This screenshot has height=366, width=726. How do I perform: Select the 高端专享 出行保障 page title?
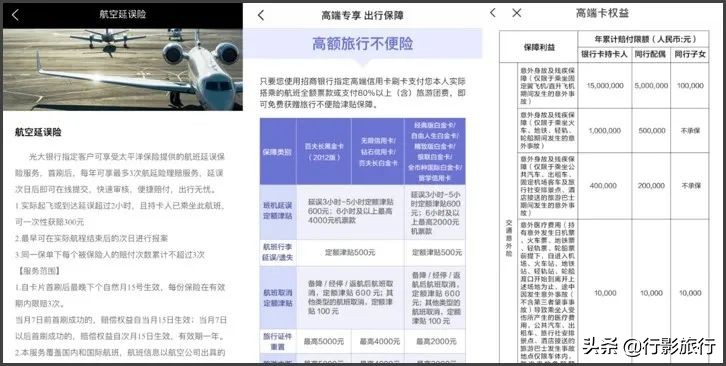(x=363, y=15)
